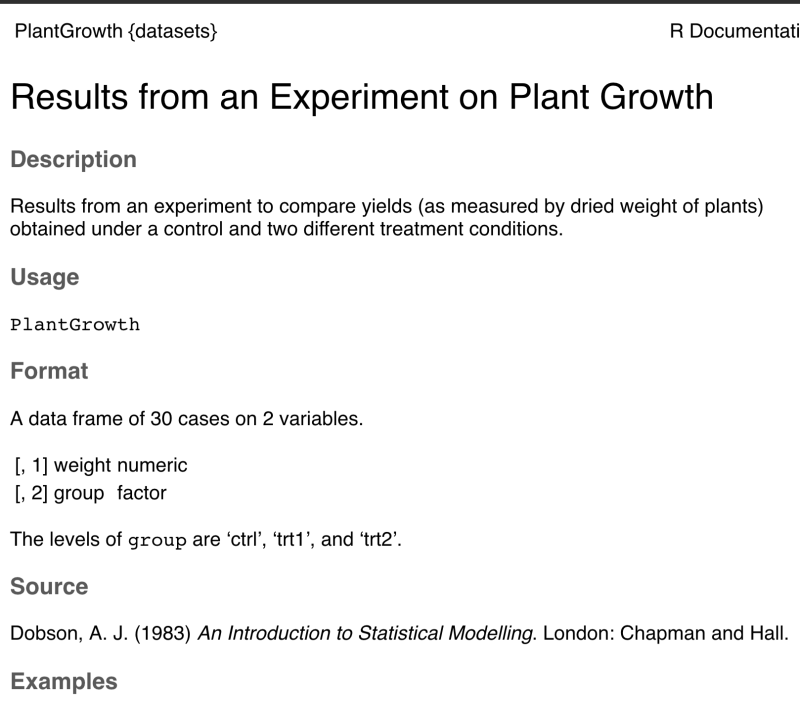Image resolution: width=800 pixels, height=701 pixels.
Task: Click the description paragraph about comparing yields
Action: (386, 218)
